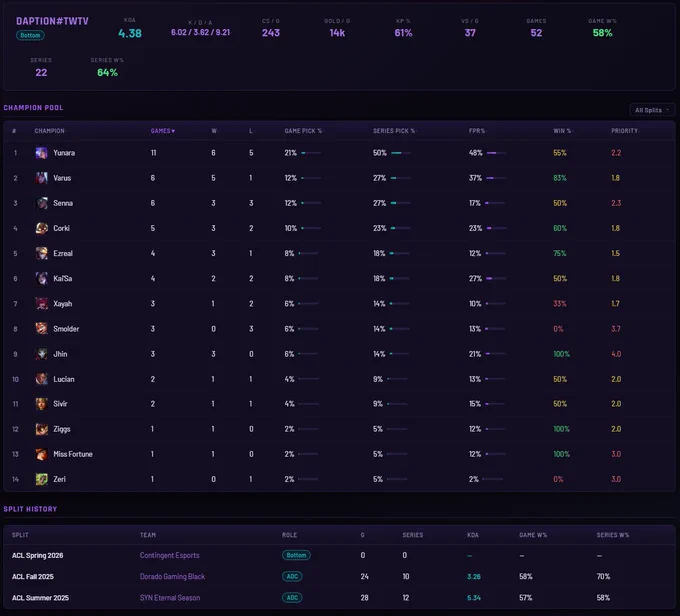The height and width of the screenshot is (616, 680).
Task: Click the Split History section heading
Action: tap(30, 509)
